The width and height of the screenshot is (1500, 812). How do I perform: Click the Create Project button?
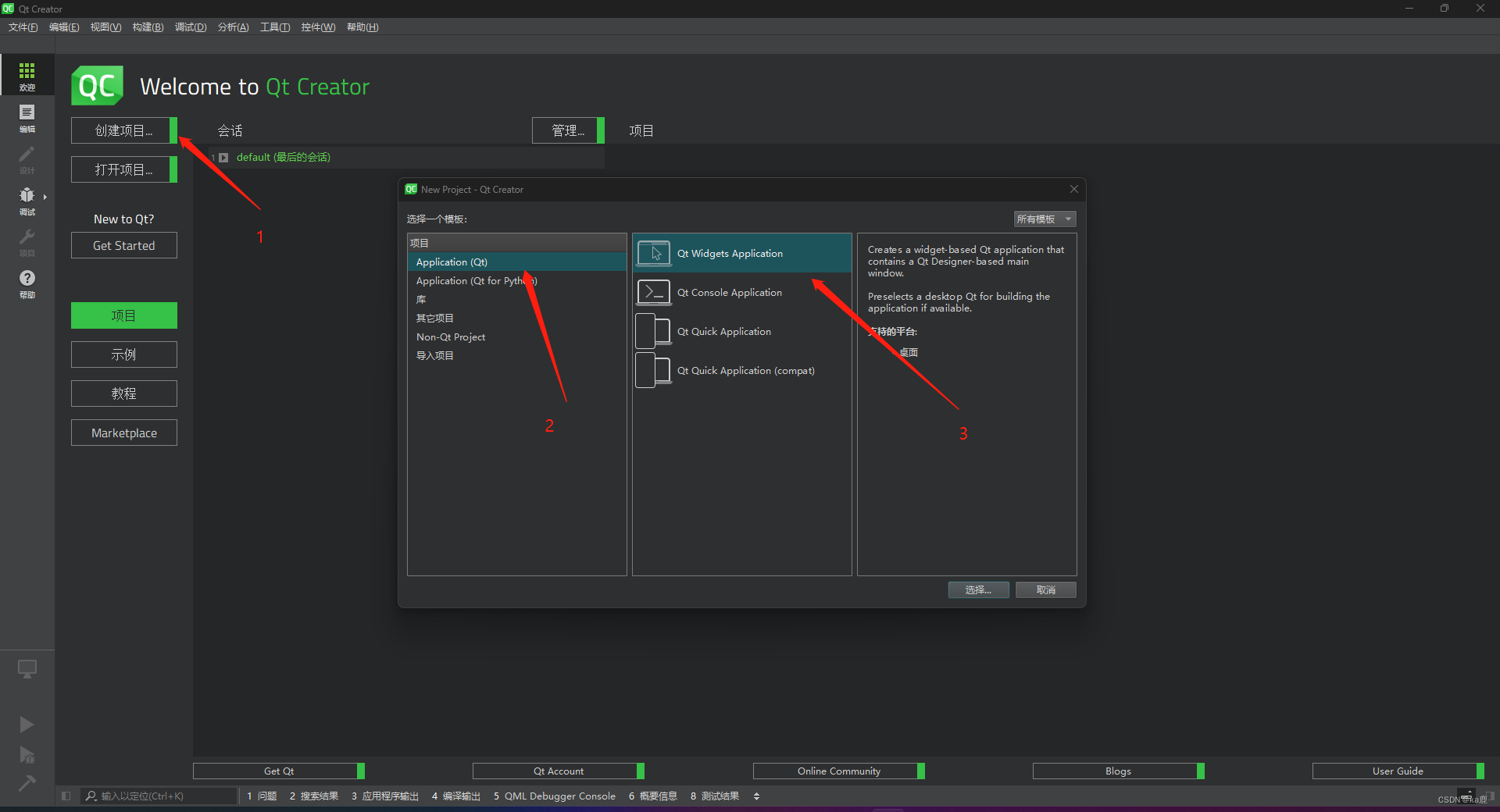pos(124,130)
